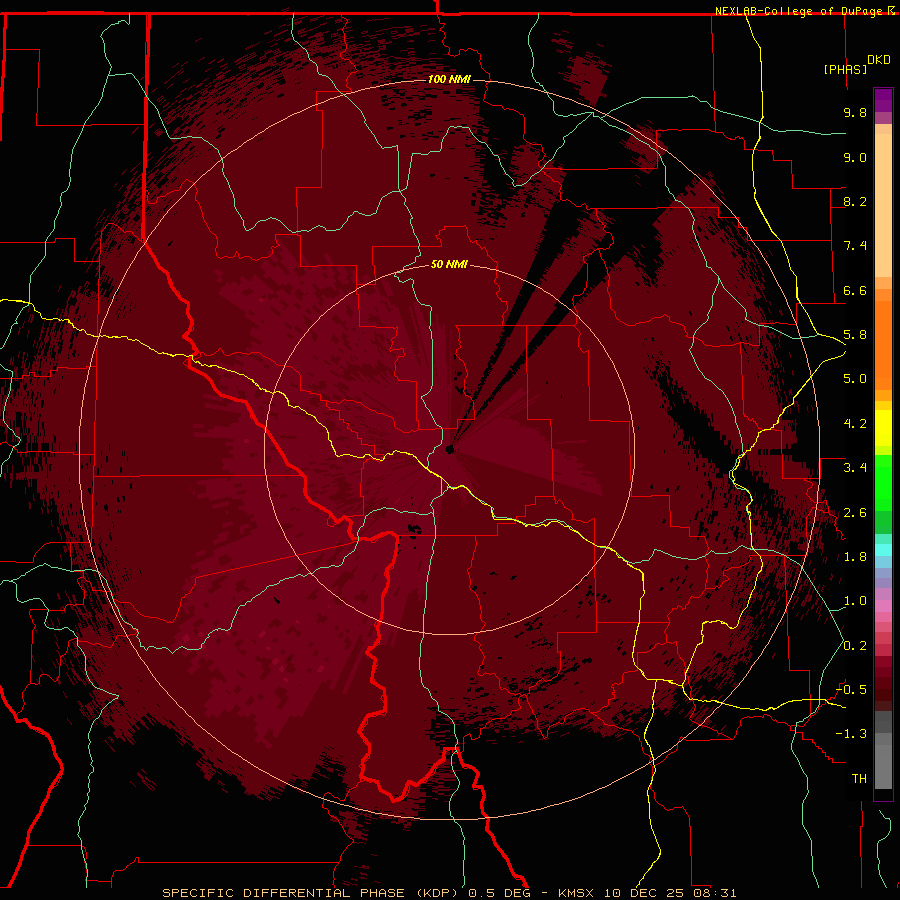Pick the large peach segment of the color scale
This screenshot has width=900, height=900.
point(883,205)
